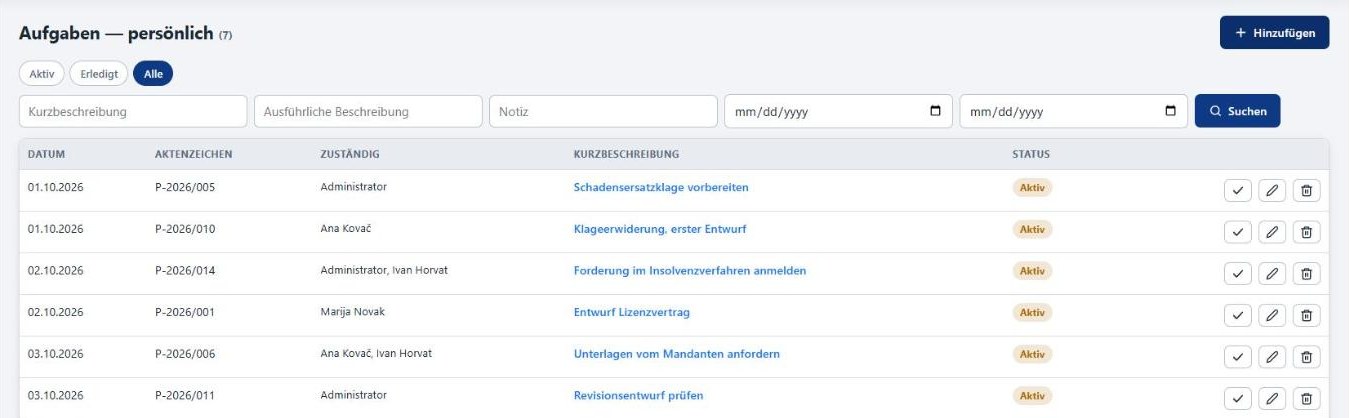Click the ZUSTÄNDIG column header
This screenshot has width=1349, height=418.
350,154
